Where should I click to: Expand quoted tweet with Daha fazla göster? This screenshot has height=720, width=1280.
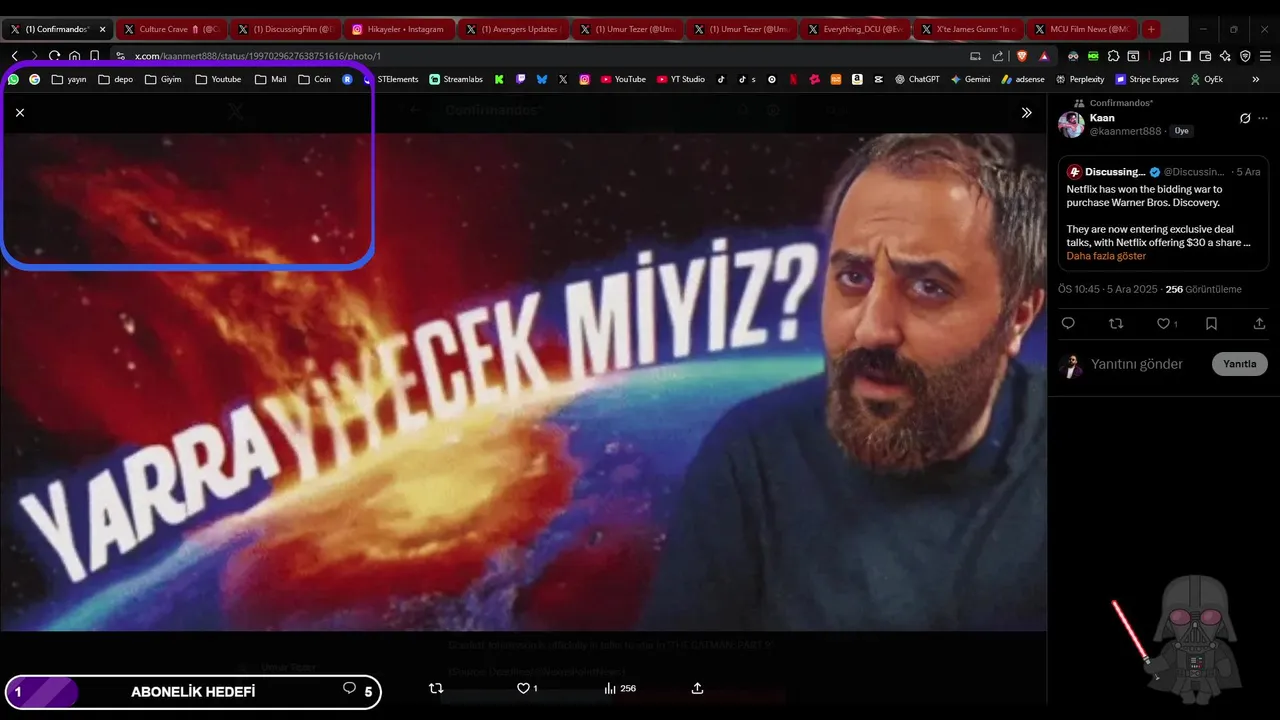[1106, 256]
